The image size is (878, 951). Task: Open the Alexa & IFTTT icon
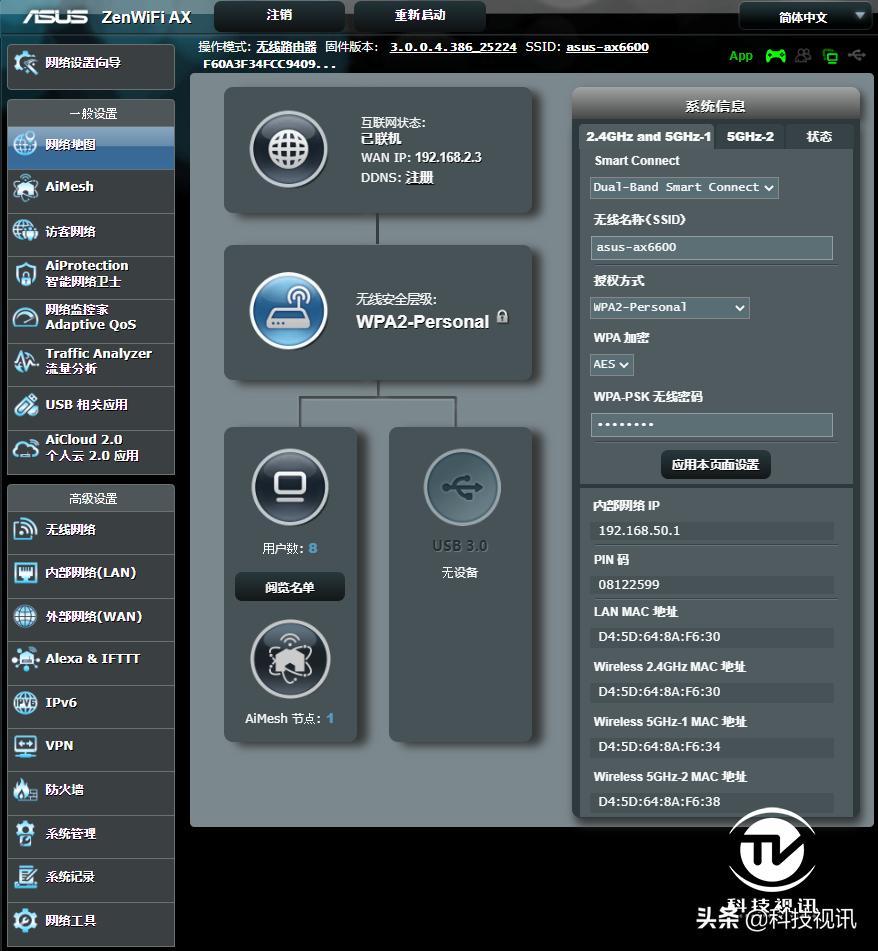coord(25,659)
